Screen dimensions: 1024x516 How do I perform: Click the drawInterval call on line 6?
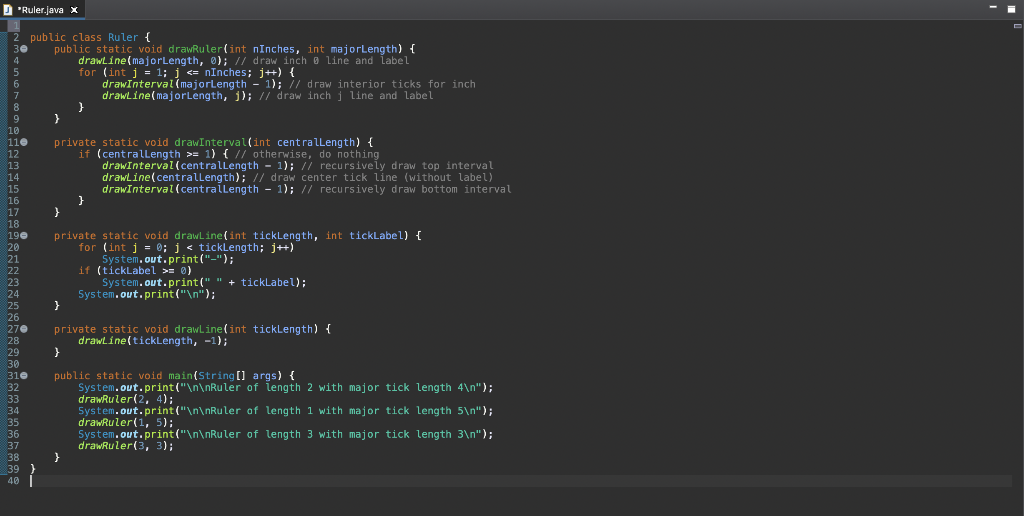coord(192,84)
